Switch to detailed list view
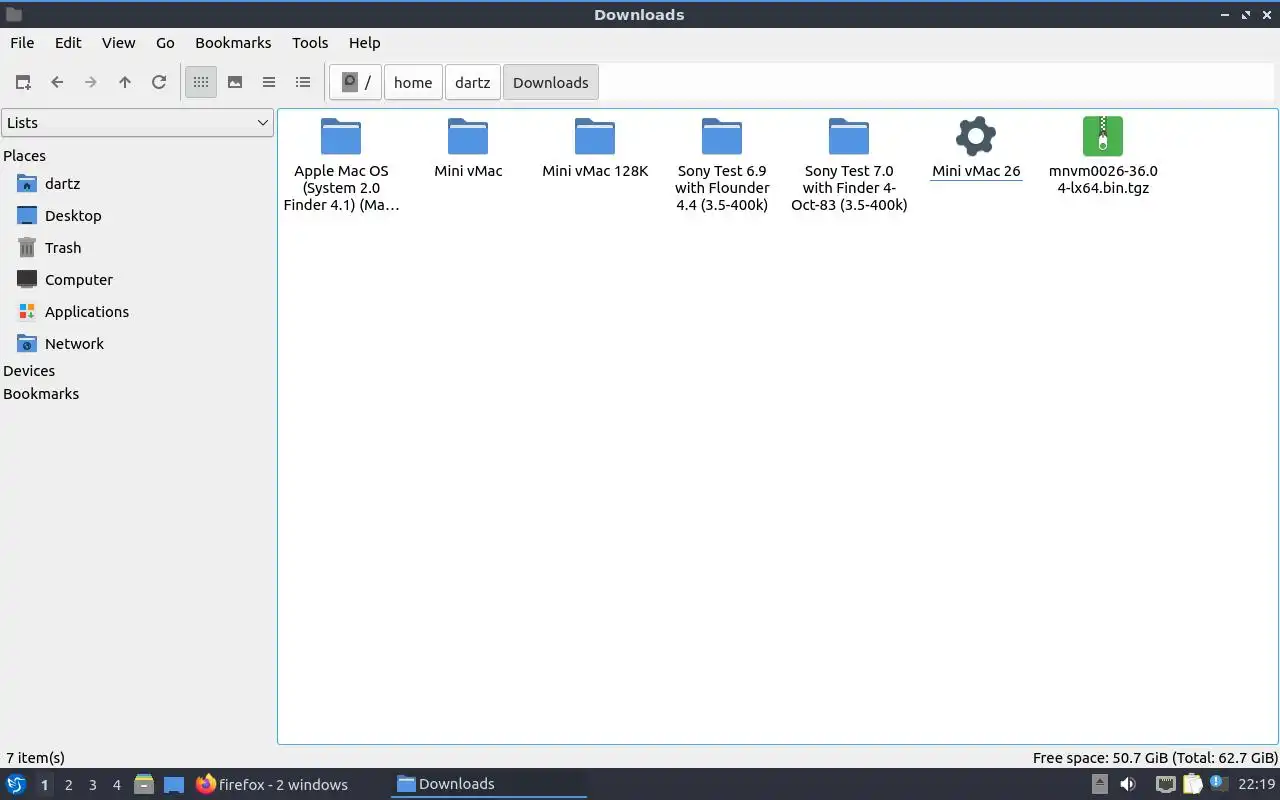1280x800 pixels. click(303, 83)
